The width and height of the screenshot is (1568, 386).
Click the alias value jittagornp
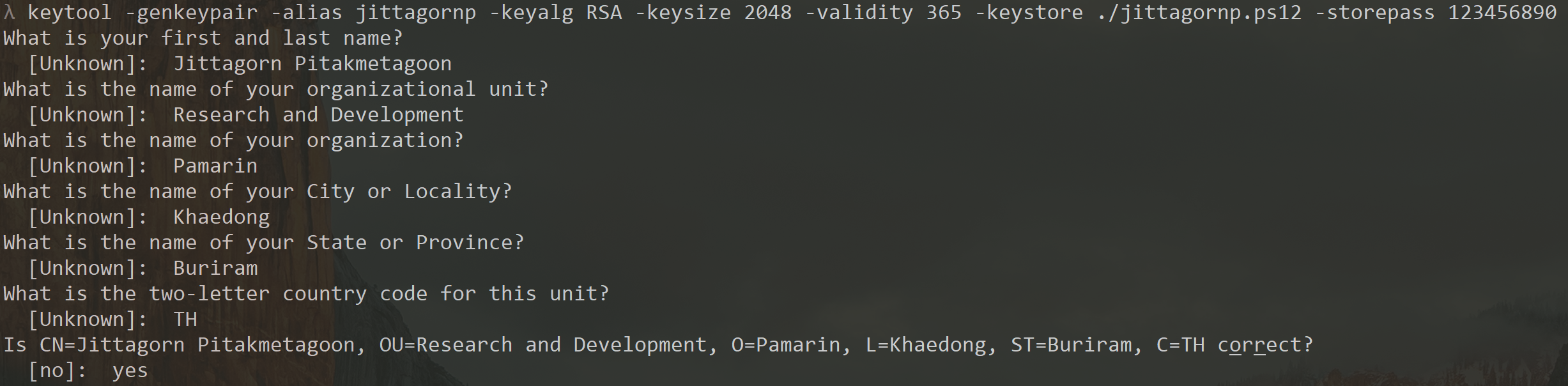tap(416, 13)
